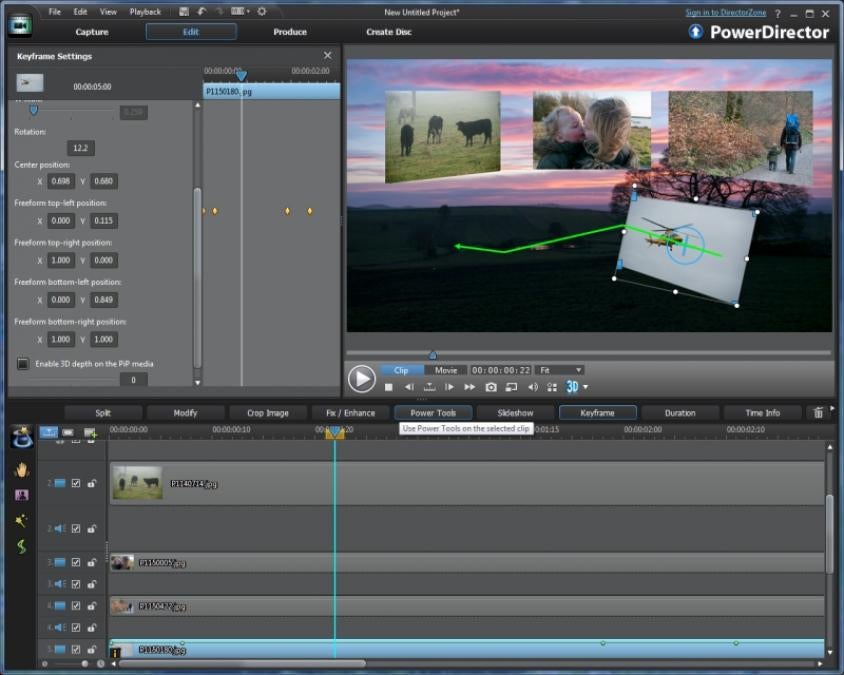
Task: Sign in to DirectorZone link
Action: coord(726,12)
